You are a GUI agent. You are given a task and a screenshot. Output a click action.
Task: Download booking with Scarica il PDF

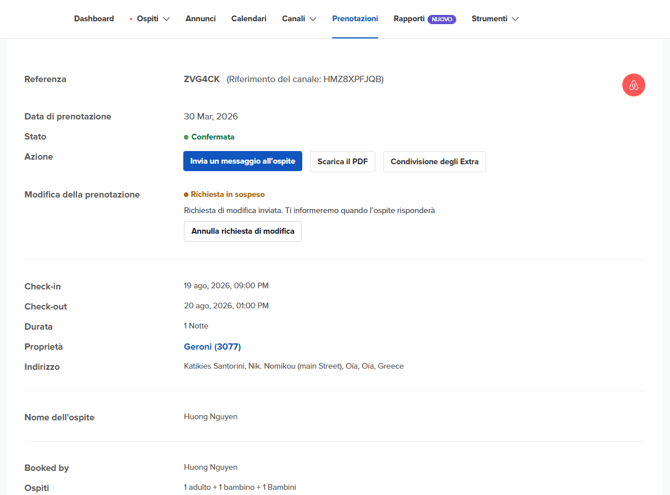point(343,162)
